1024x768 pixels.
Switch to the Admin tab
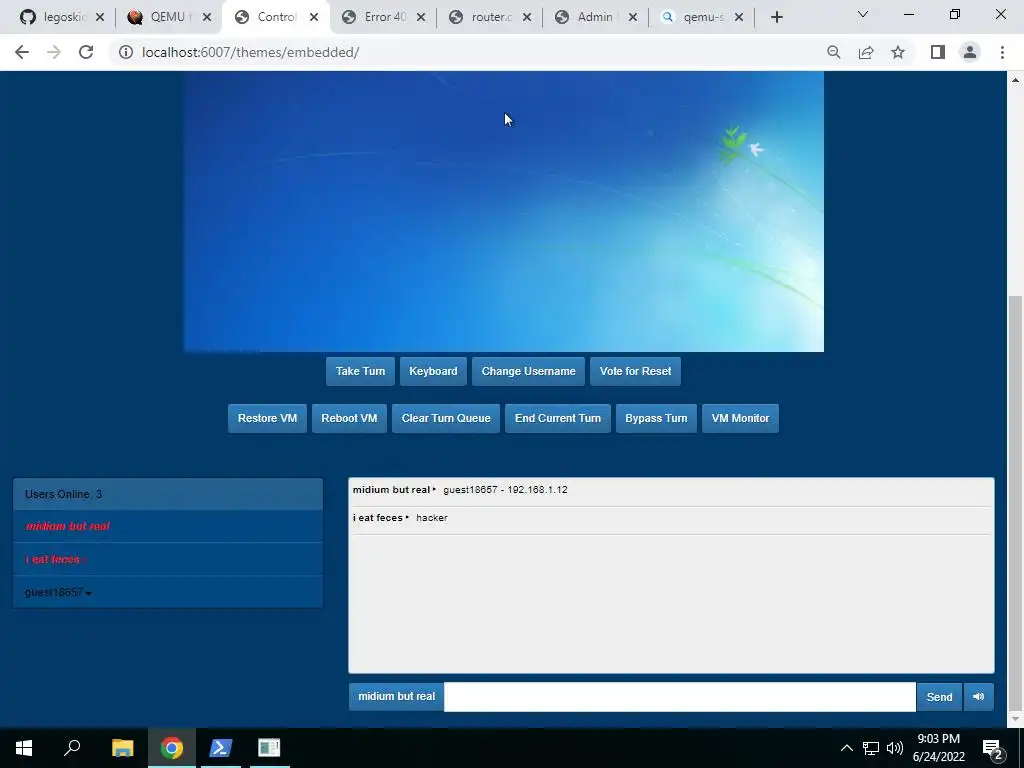click(596, 17)
